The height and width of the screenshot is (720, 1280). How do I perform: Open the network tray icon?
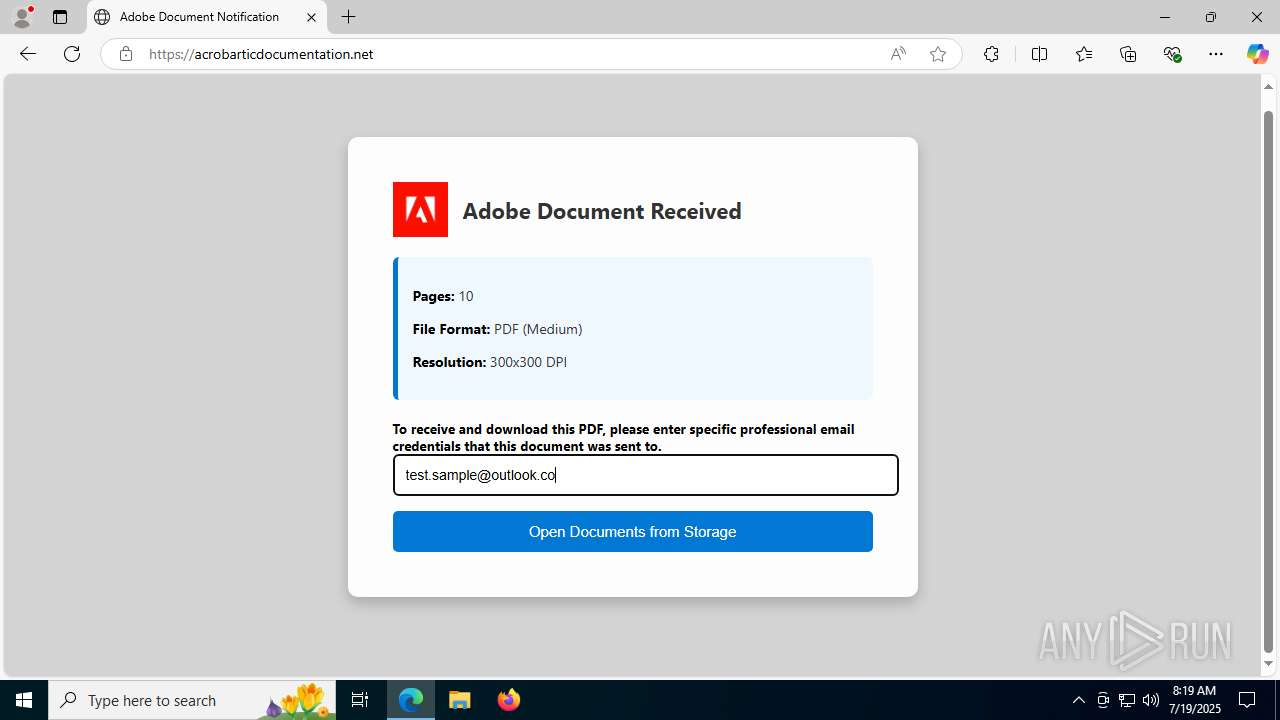(1127, 700)
